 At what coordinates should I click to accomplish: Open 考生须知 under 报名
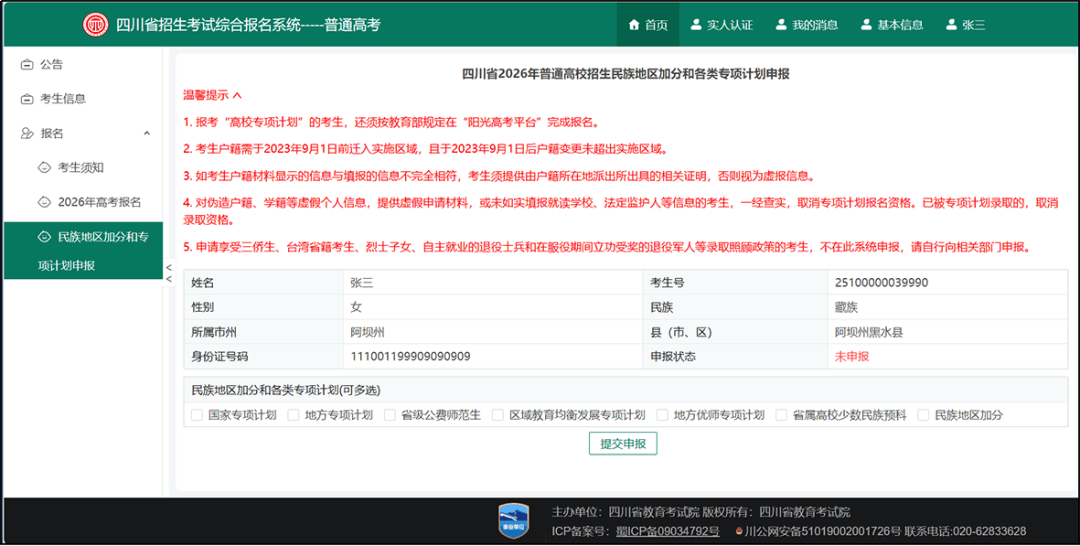[83, 167]
